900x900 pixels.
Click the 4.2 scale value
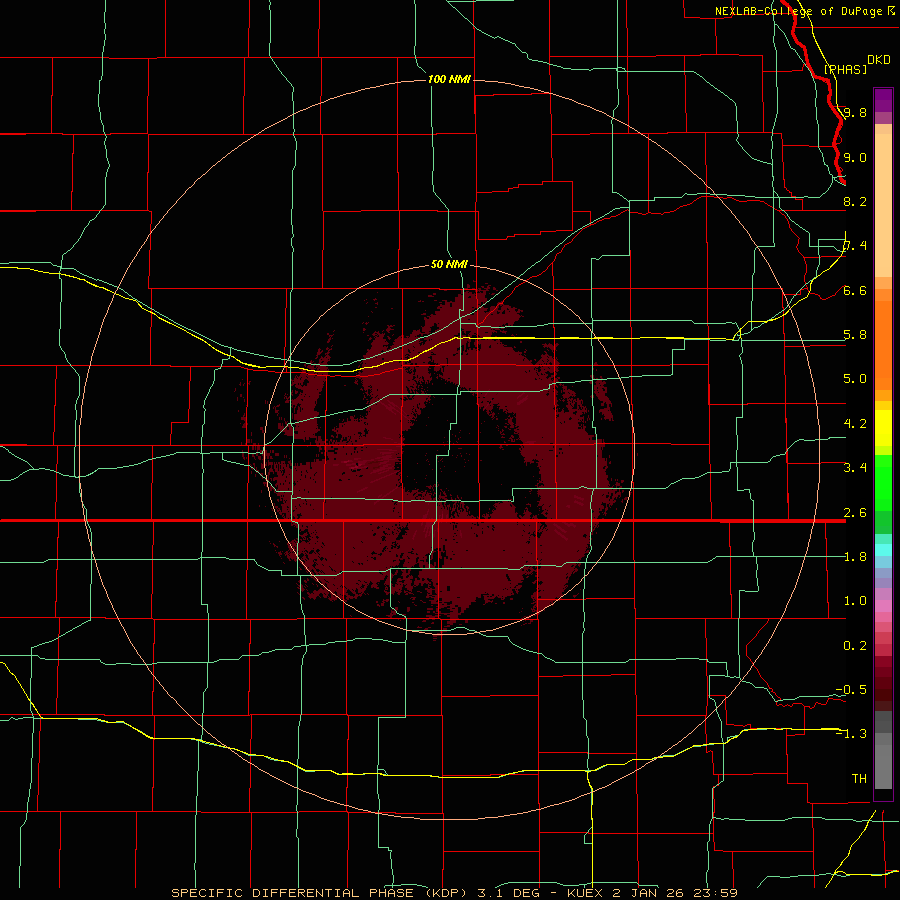click(x=855, y=424)
